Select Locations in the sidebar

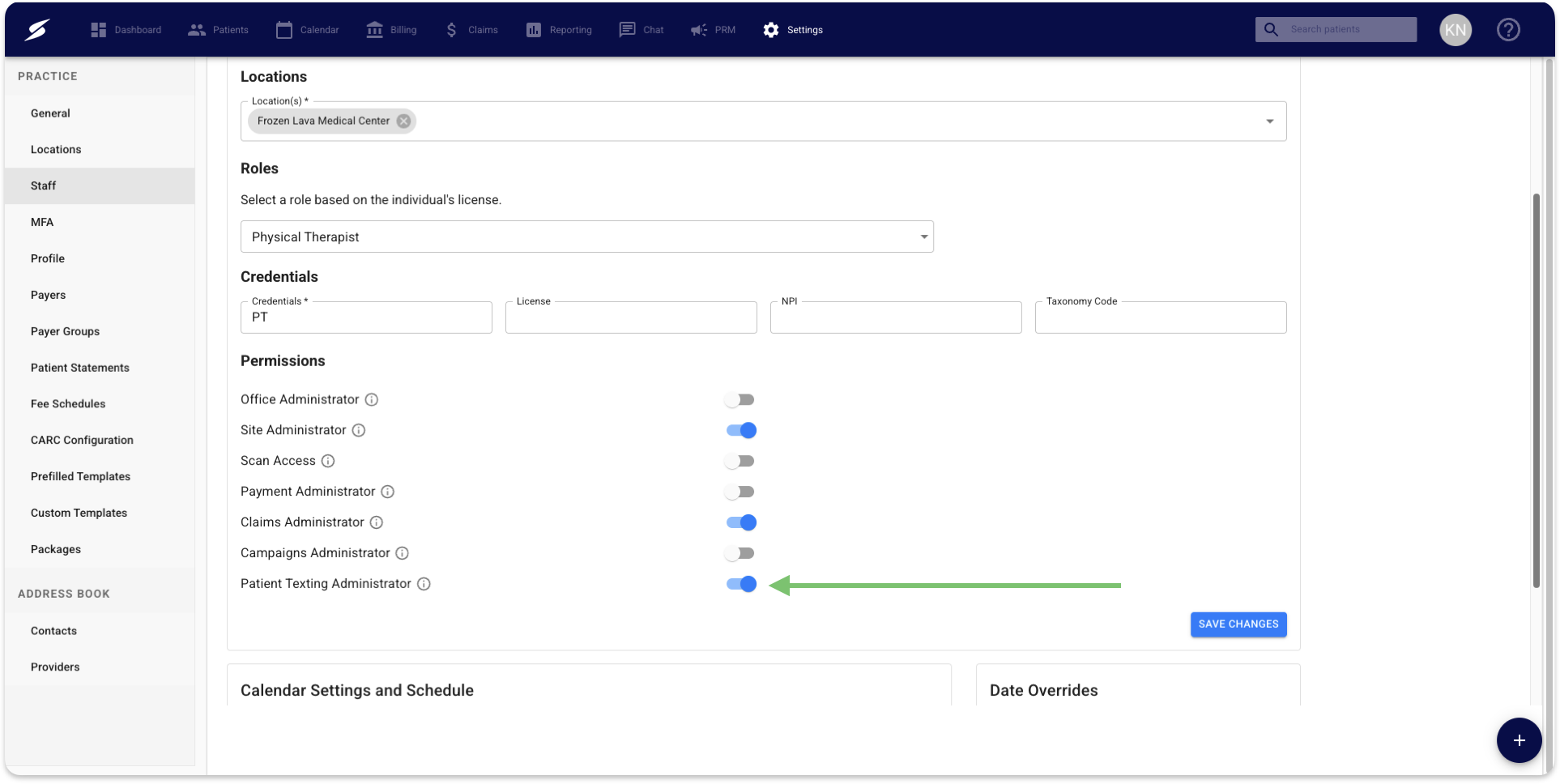tap(100, 150)
